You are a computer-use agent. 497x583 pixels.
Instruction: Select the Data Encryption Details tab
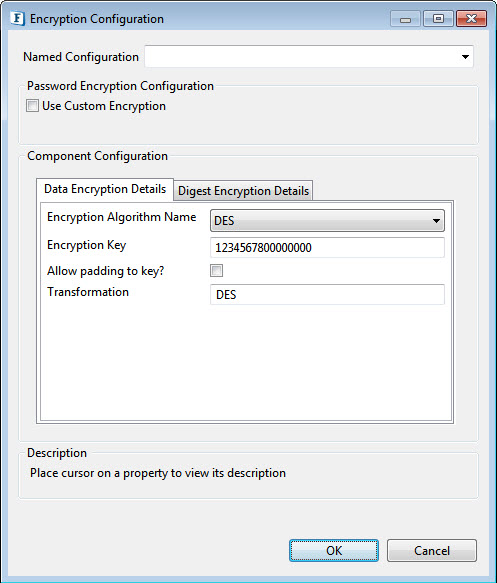105,189
